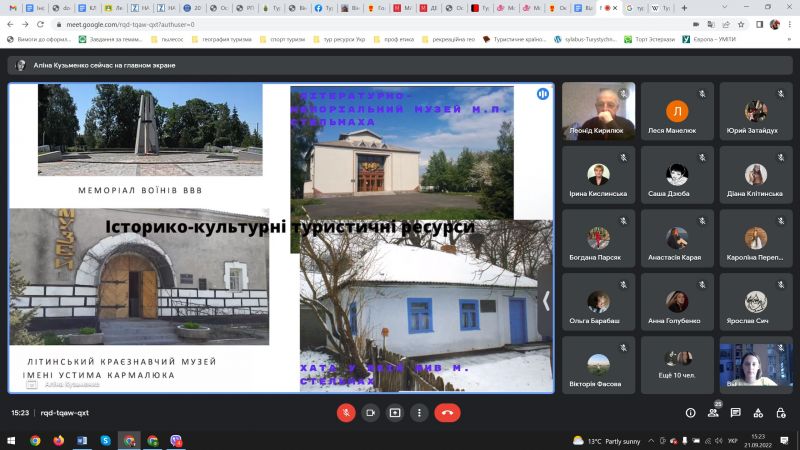Open a new browser tab
800x450 pixels.
pos(684,8)
